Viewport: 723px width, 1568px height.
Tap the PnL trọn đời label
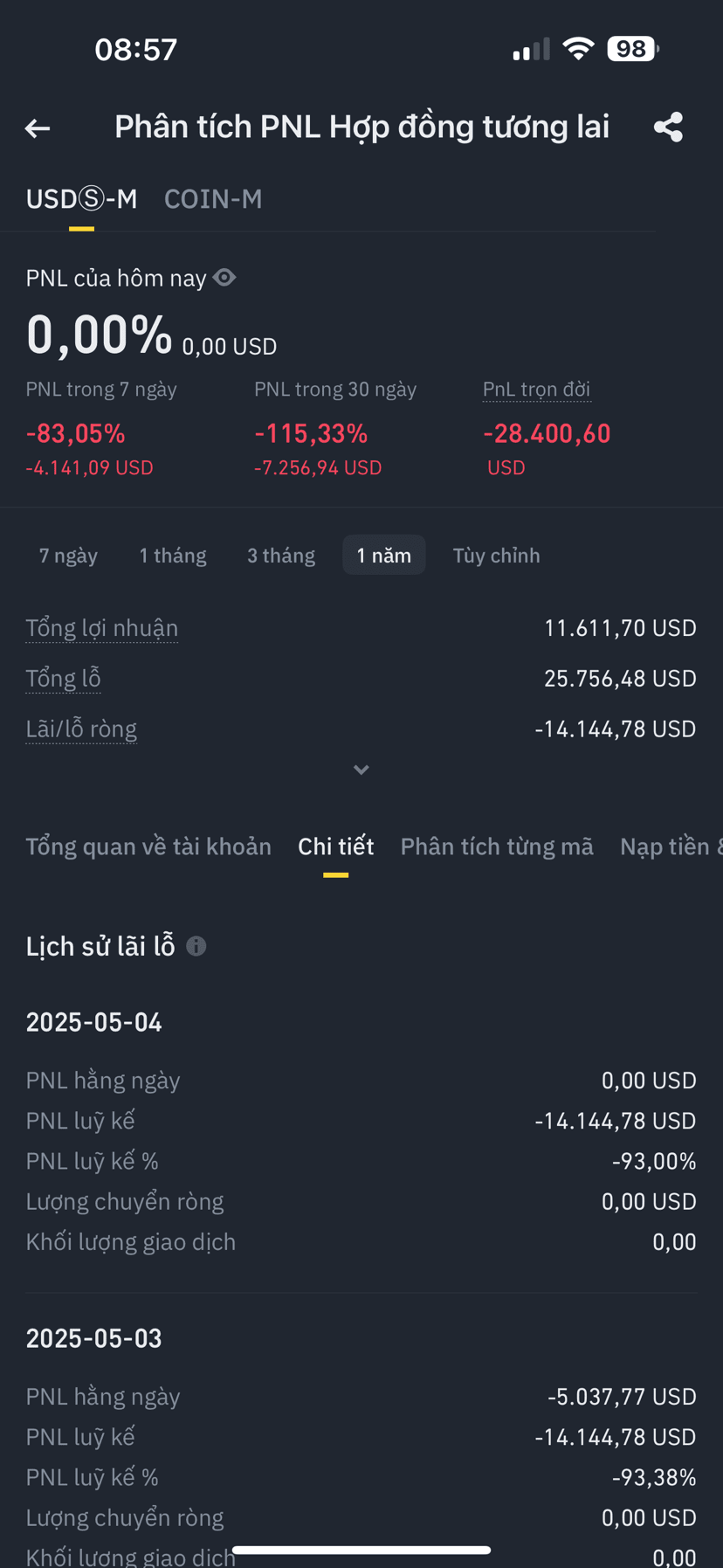tap(537, 390)
